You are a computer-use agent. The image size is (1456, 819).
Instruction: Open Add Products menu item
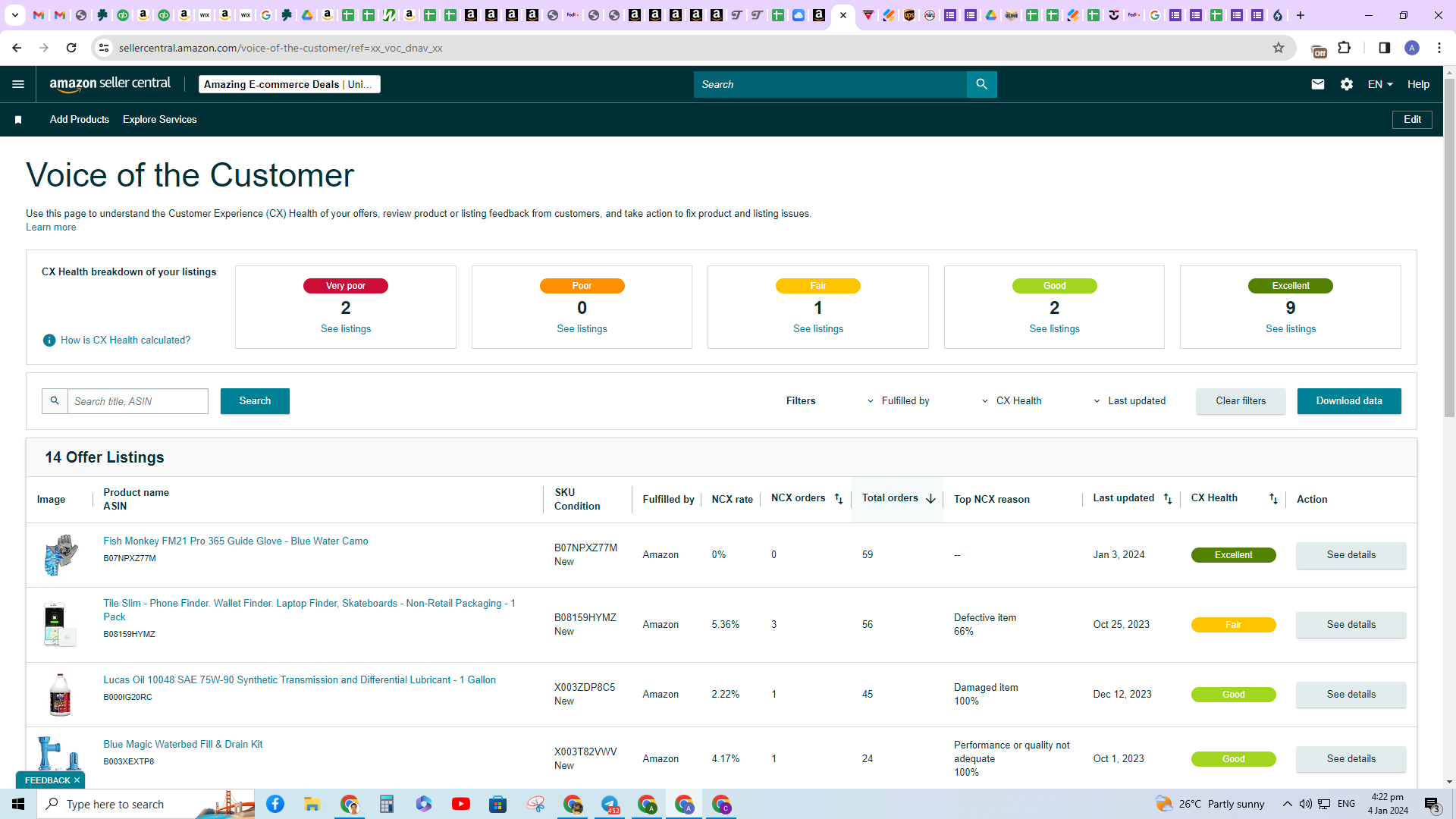click(x=80, y=120)
